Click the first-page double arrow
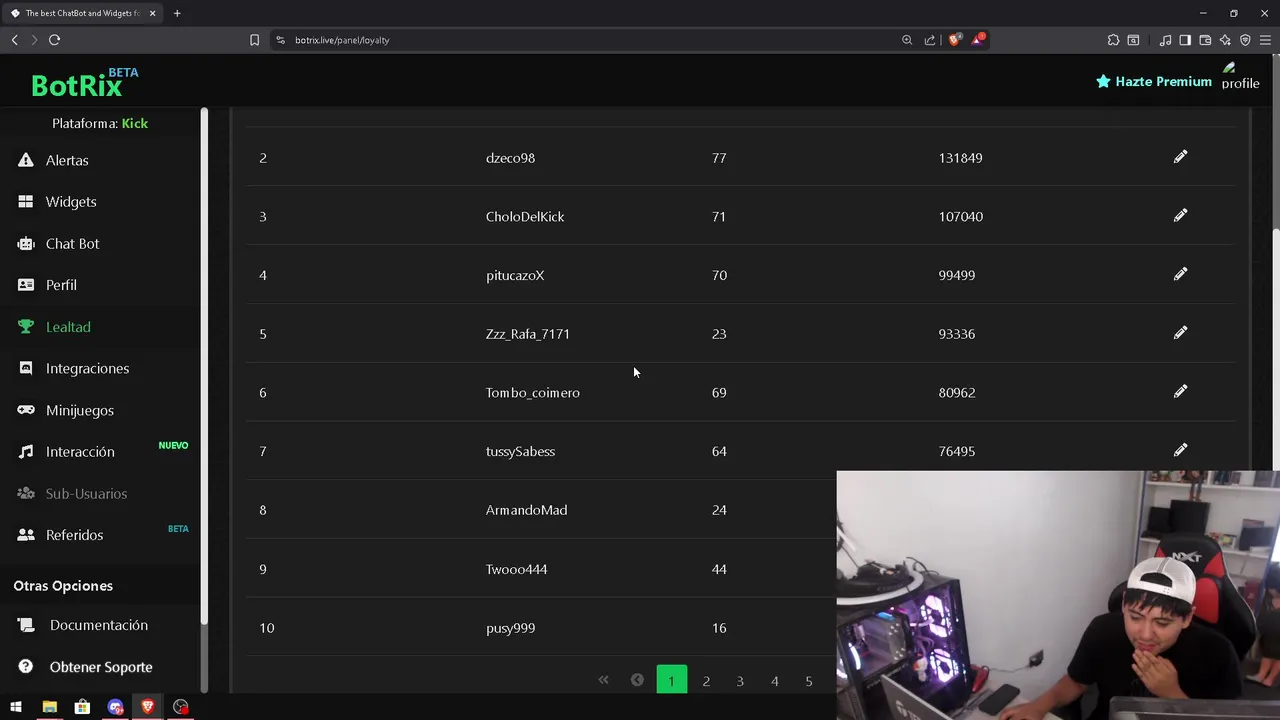Viewport: 1280px width, 720px height. (x=603, y=680)
